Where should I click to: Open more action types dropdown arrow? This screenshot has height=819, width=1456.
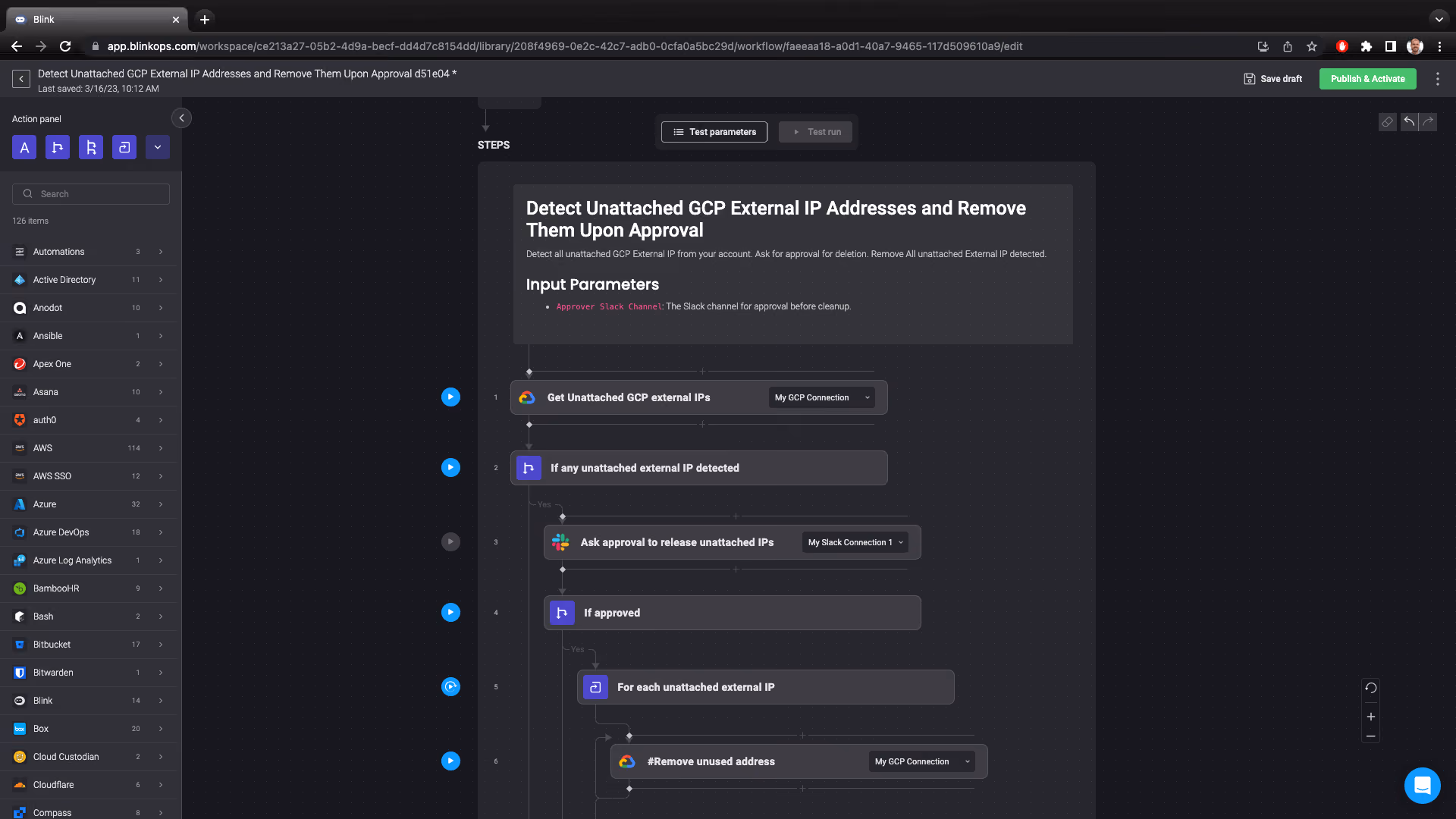click(x=158, y=147)
